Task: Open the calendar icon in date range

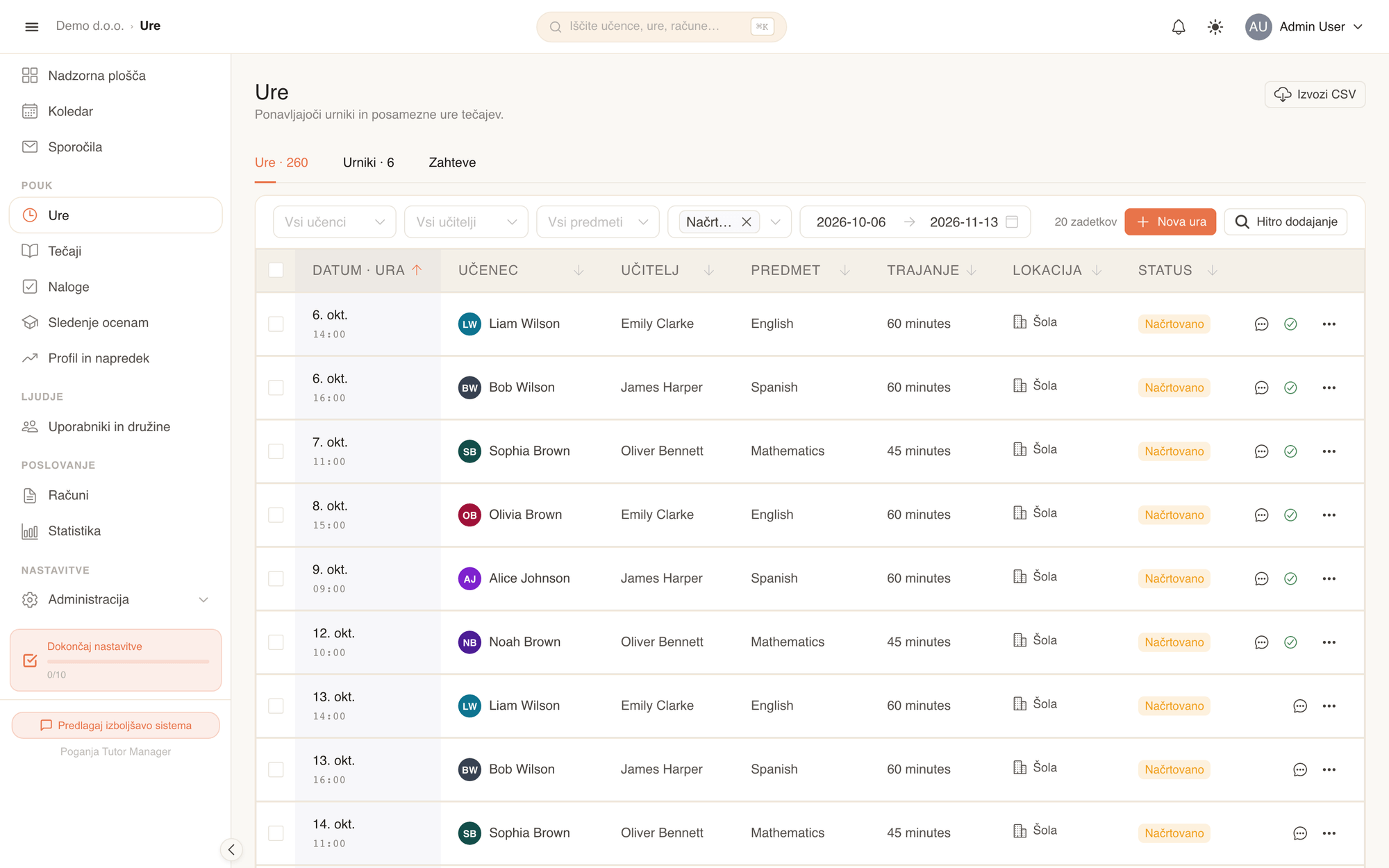Action: tap(1012, 222)
